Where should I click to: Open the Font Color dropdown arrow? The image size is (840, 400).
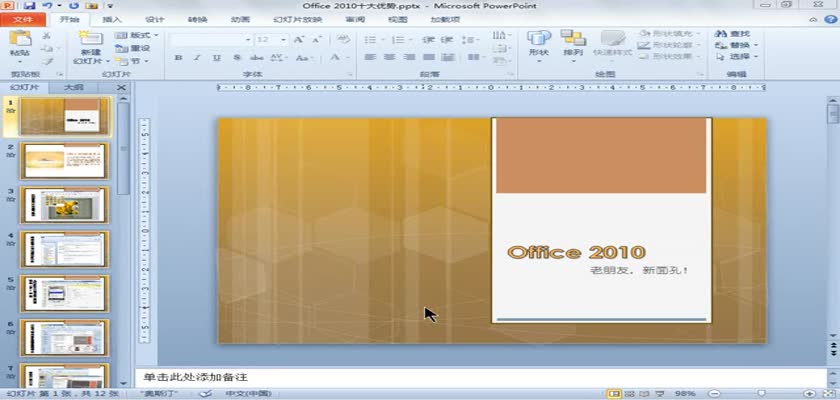pyautogui.click(x=349, y=57)
